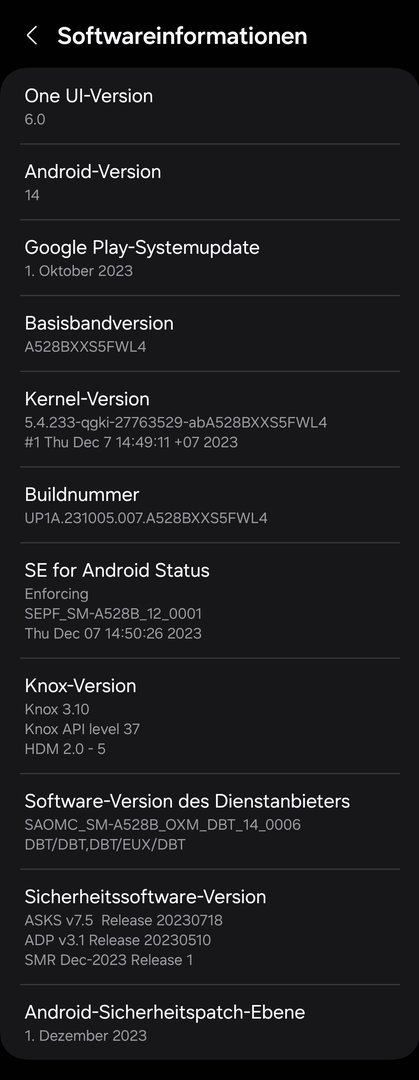The width and height of the screenshot is (419, 1080).
Task: Open Android-Sicherheitspatch-Ebene entry
Action: (x=210, y=1022)
